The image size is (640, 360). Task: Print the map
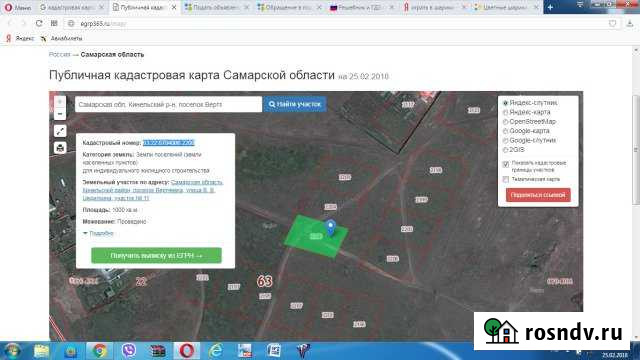coord(60,148)
